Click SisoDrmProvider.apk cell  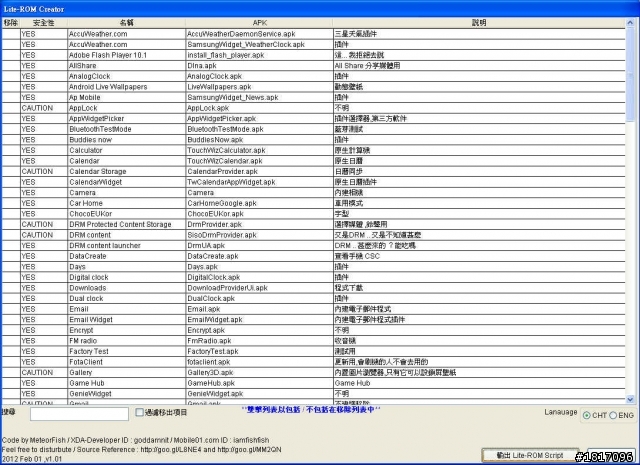tap(259, 235)
